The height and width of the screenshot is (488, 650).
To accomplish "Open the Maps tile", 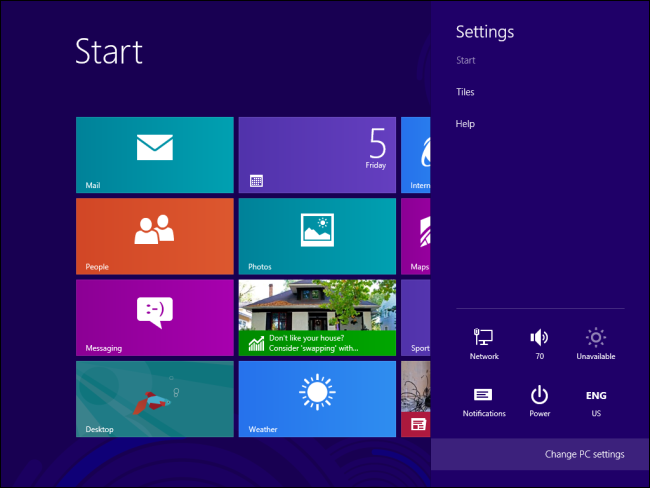I will pyautogui.click(x=416, y=236).
